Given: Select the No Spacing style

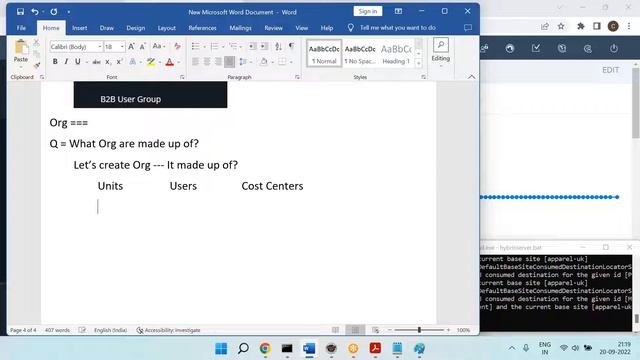Looking at the screenshot, I should point(360,54).
